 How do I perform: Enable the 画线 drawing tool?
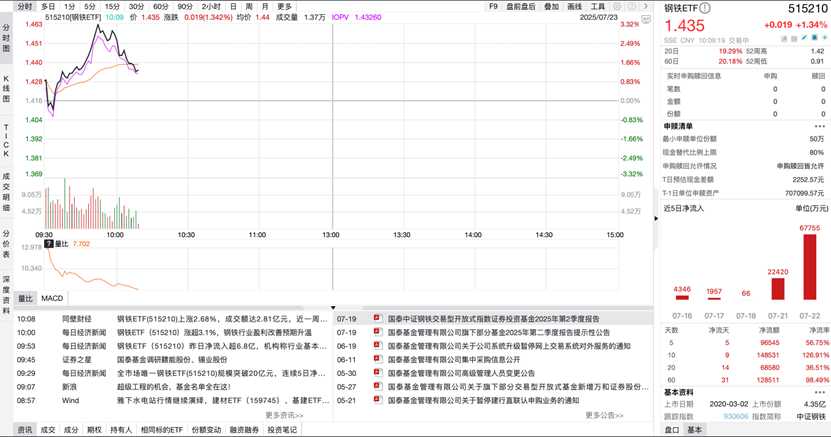[575, 6]
